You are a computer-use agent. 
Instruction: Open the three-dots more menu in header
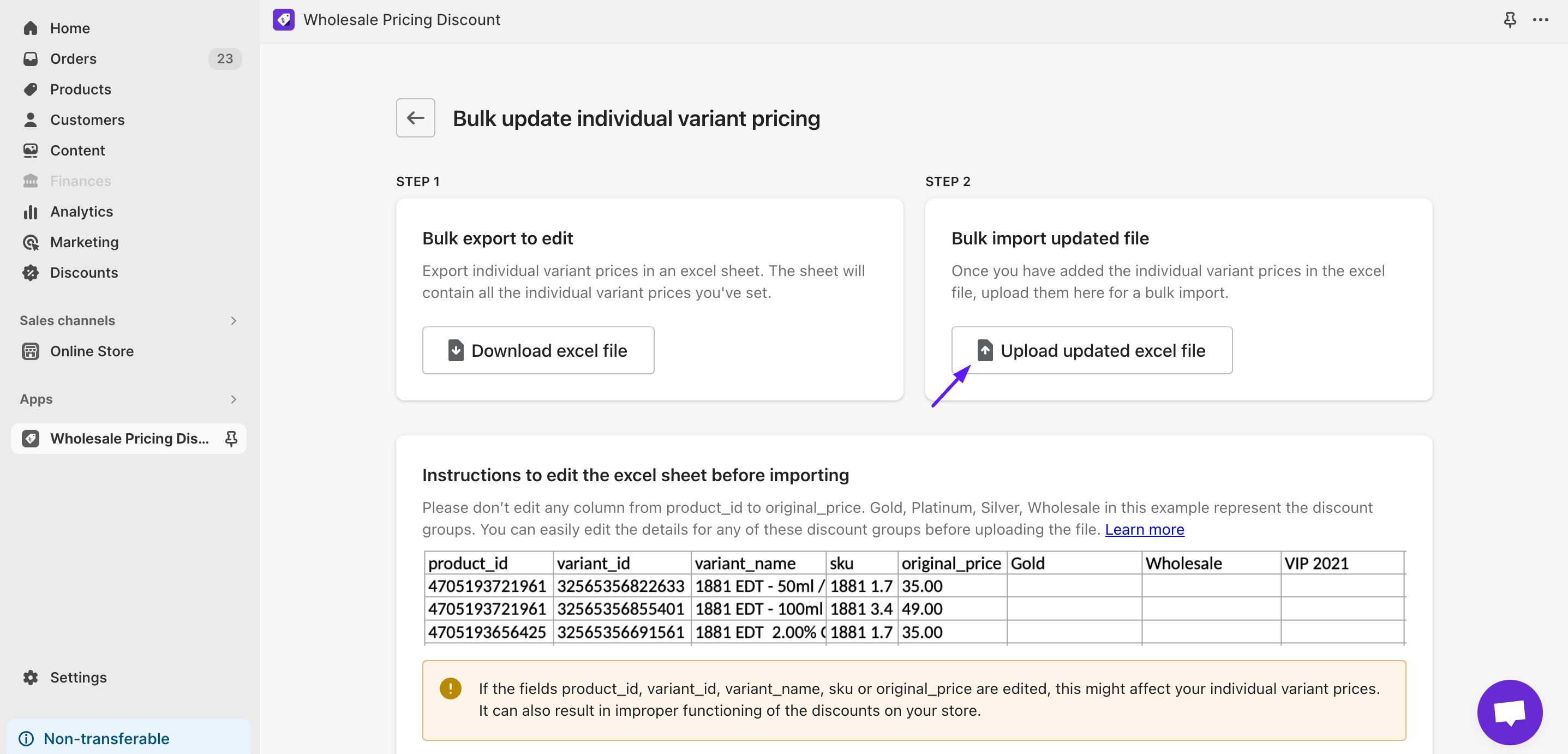(x=1540, y=20)
